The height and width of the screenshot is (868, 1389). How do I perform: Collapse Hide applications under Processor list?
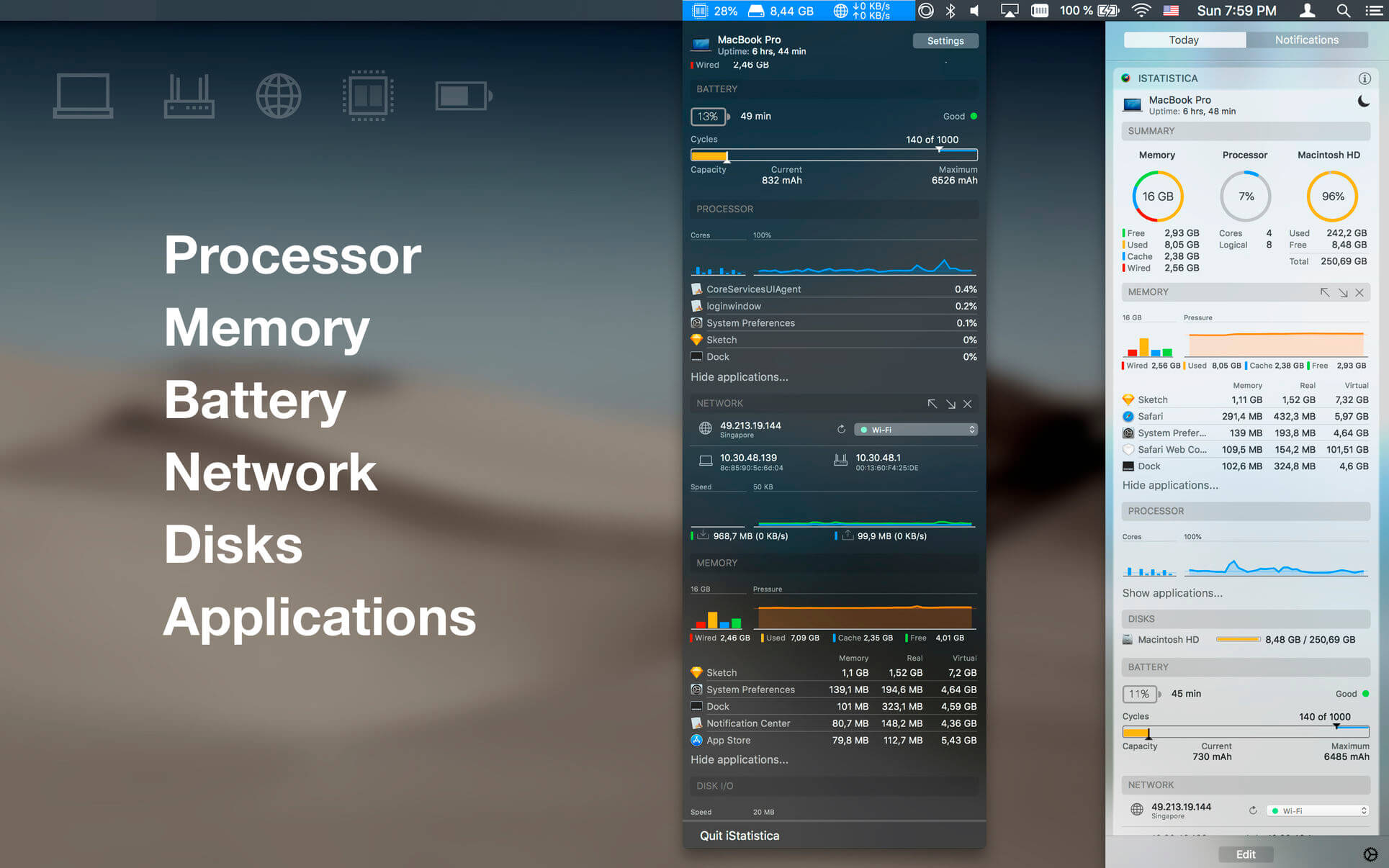[739, 377]
